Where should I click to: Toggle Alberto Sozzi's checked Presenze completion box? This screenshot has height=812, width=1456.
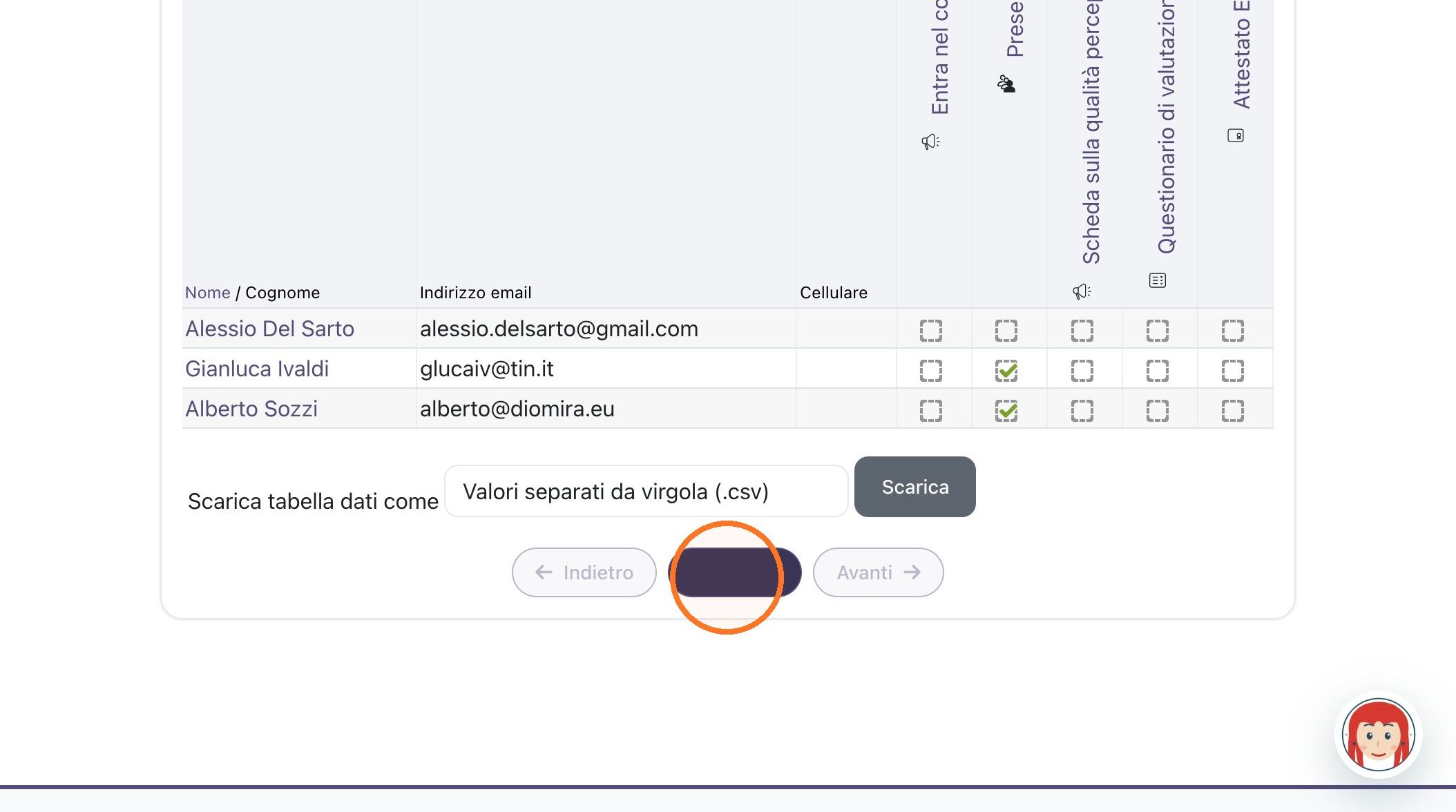click(x=1006, y=411)
